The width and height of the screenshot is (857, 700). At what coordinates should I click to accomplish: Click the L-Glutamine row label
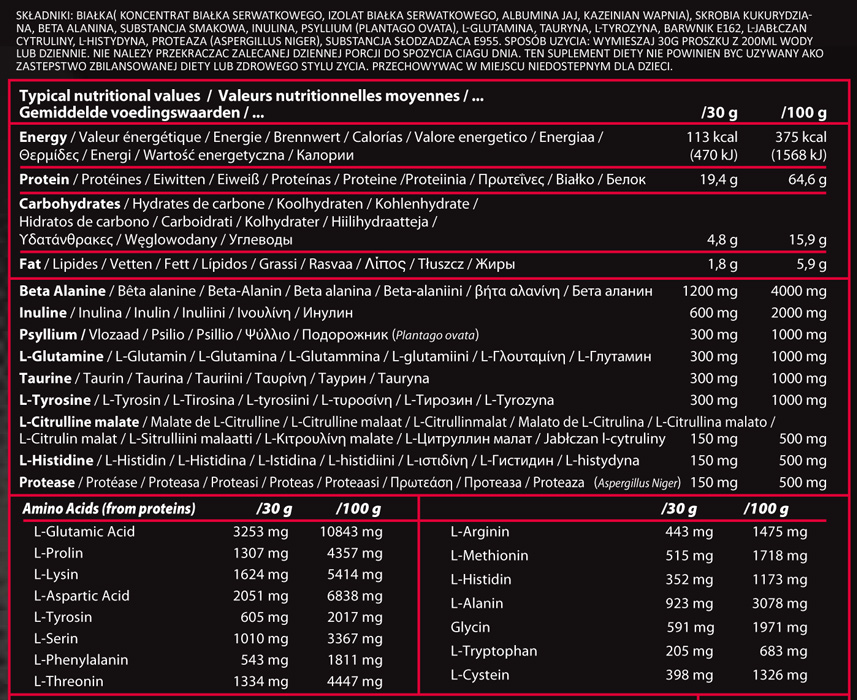tap(61, 357)
